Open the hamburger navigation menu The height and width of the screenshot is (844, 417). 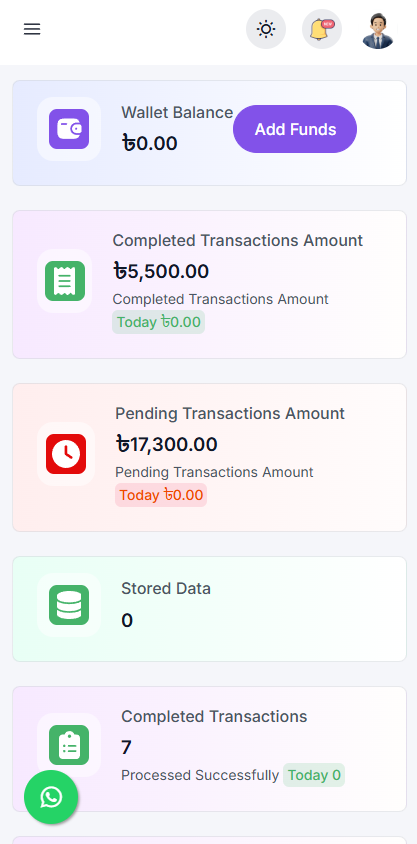point(32,29)
